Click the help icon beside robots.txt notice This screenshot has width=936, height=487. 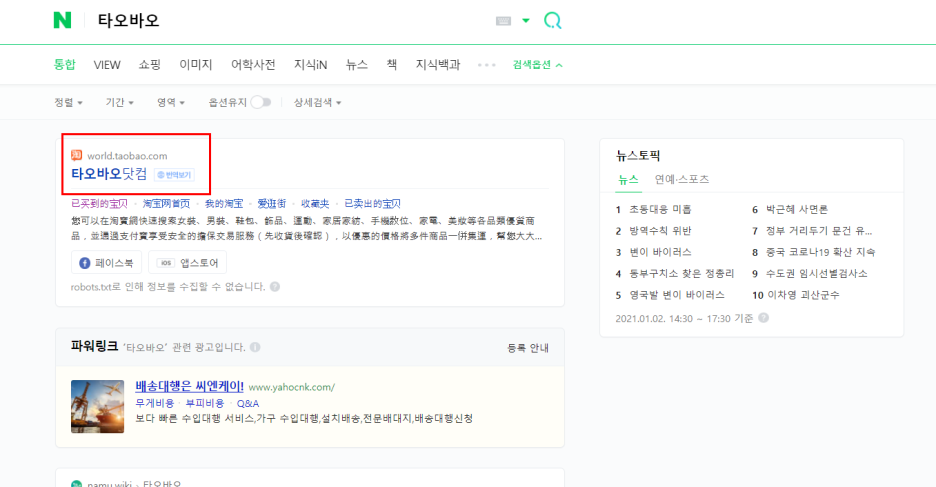[x=275, y=286]
